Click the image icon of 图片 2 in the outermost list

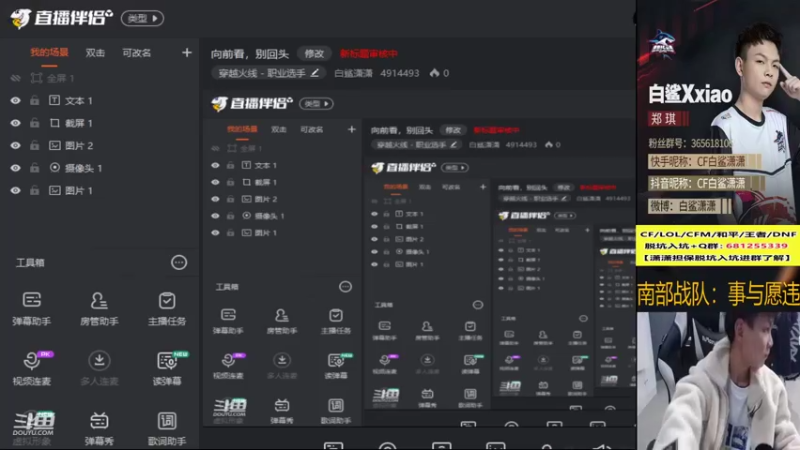pos(55,145)
